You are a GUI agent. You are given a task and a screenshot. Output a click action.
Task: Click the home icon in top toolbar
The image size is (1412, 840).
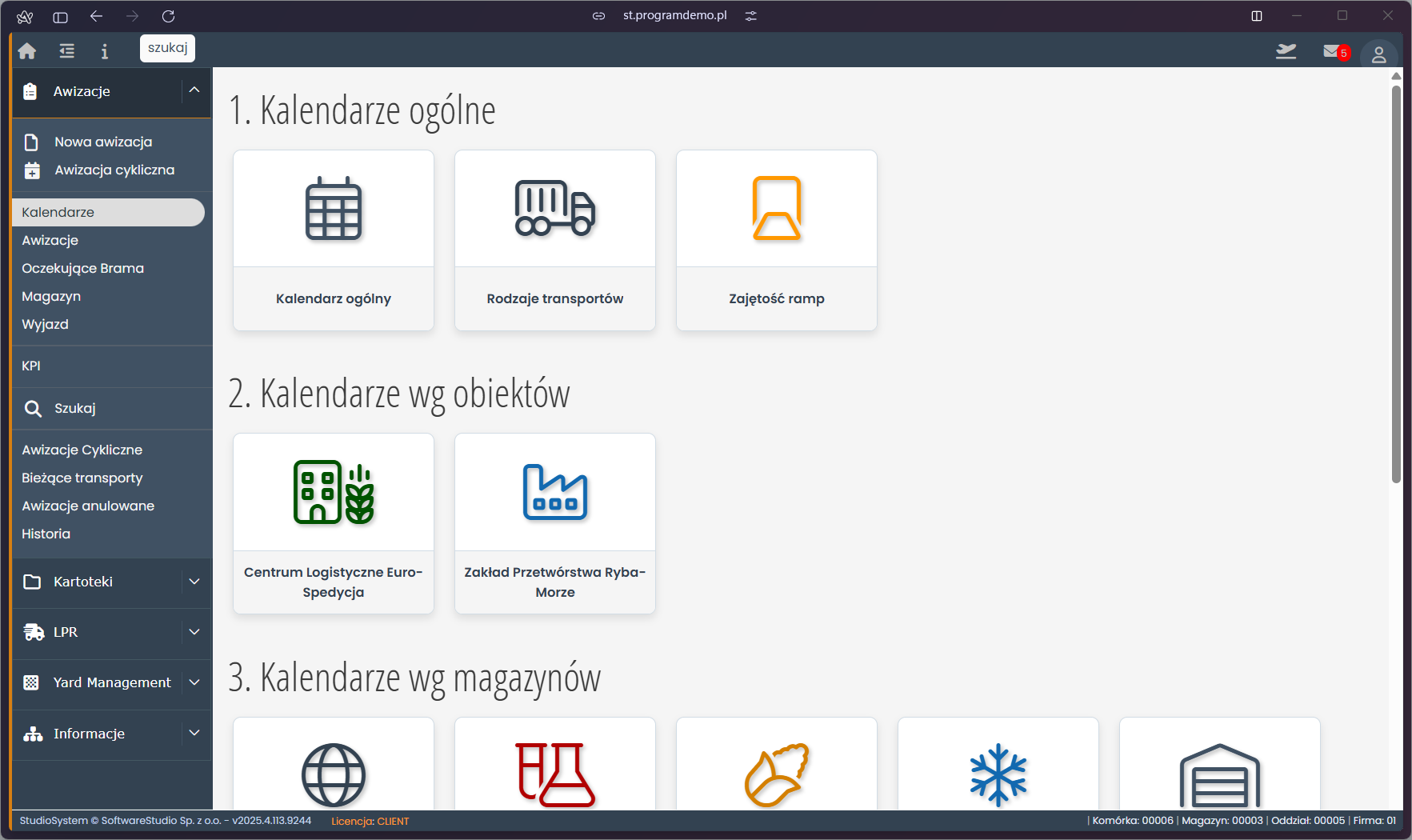pos(27,51)
